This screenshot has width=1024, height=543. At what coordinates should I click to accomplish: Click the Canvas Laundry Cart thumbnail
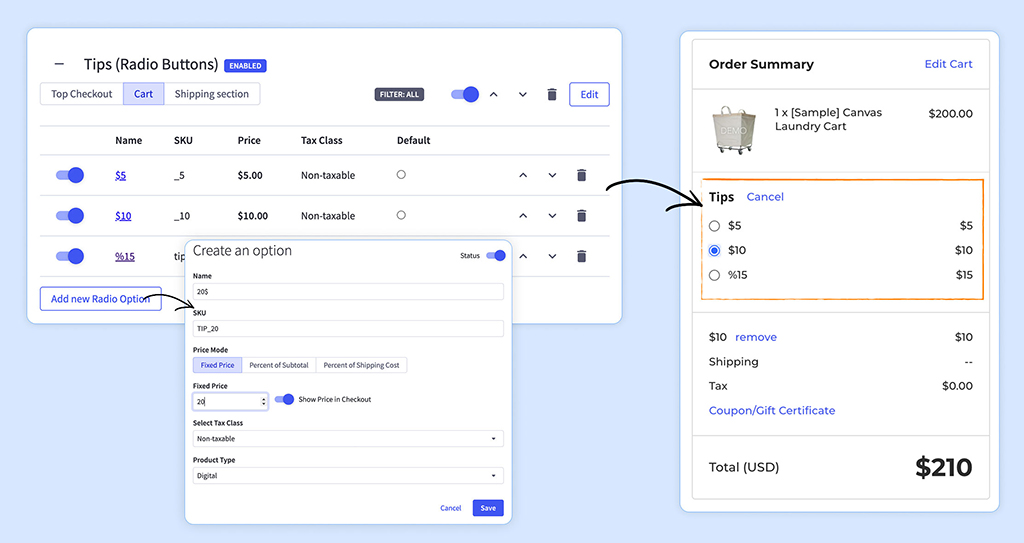(x=733, y=129)
